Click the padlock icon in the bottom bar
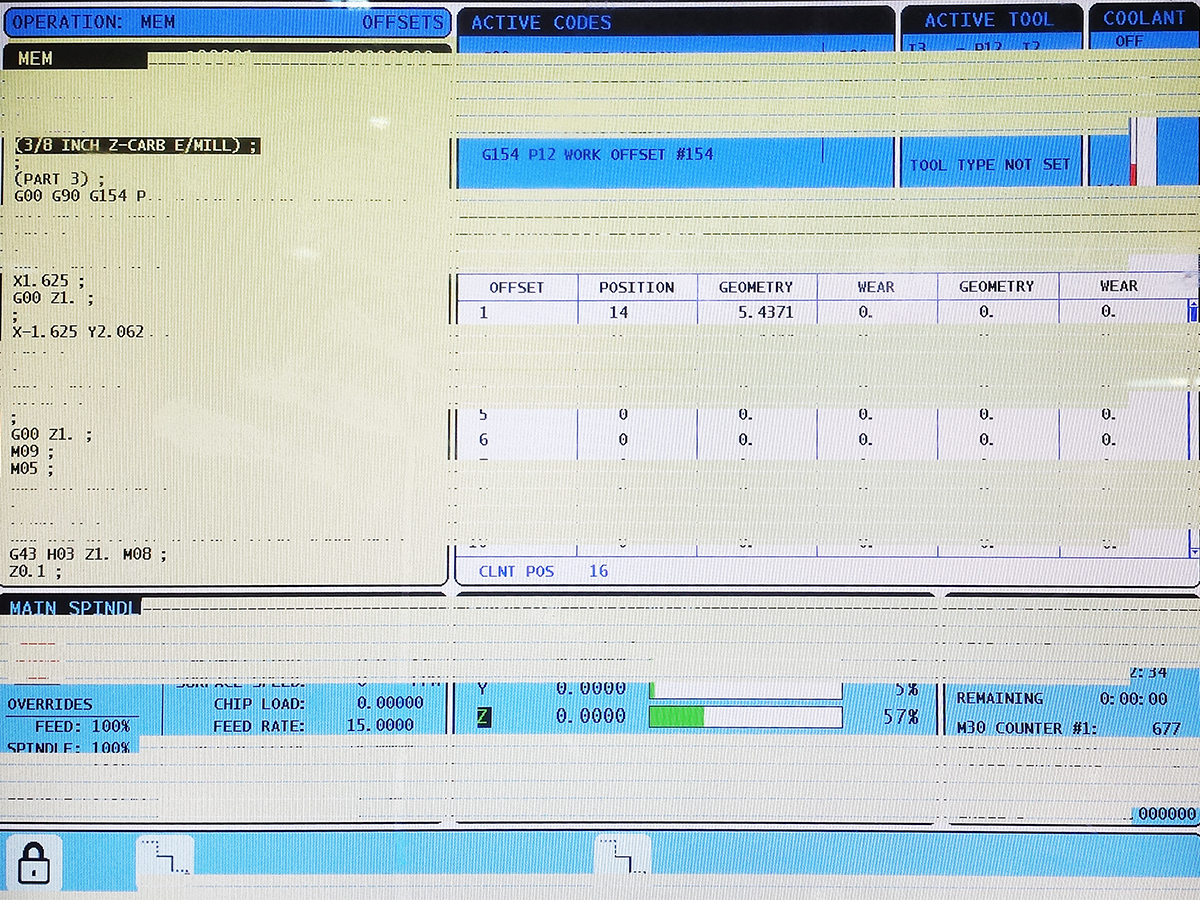Image resolution: width=1200 pixels, height=900 pixels. [x=34, y=861]
